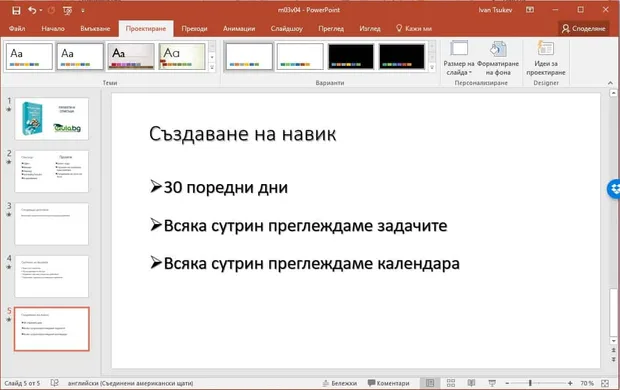The width and height of the screenshot is (620, 390).
Task: Click animation star icon under slide 1
Action: 9,110
